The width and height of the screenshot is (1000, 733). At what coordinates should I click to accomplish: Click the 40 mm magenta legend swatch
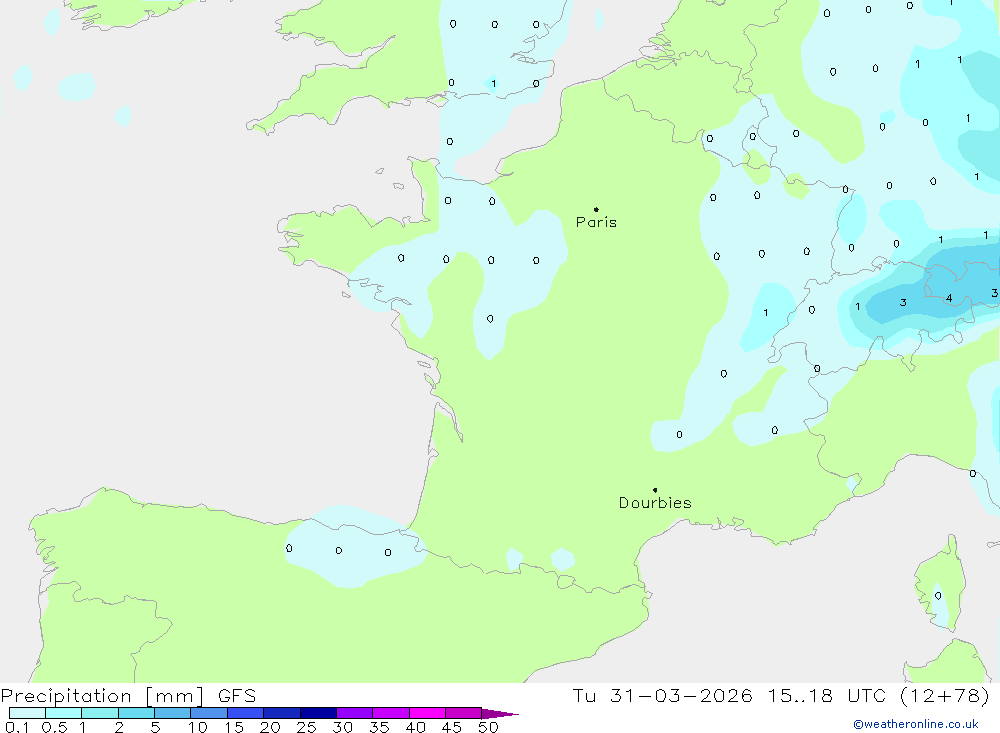(427, 713)
